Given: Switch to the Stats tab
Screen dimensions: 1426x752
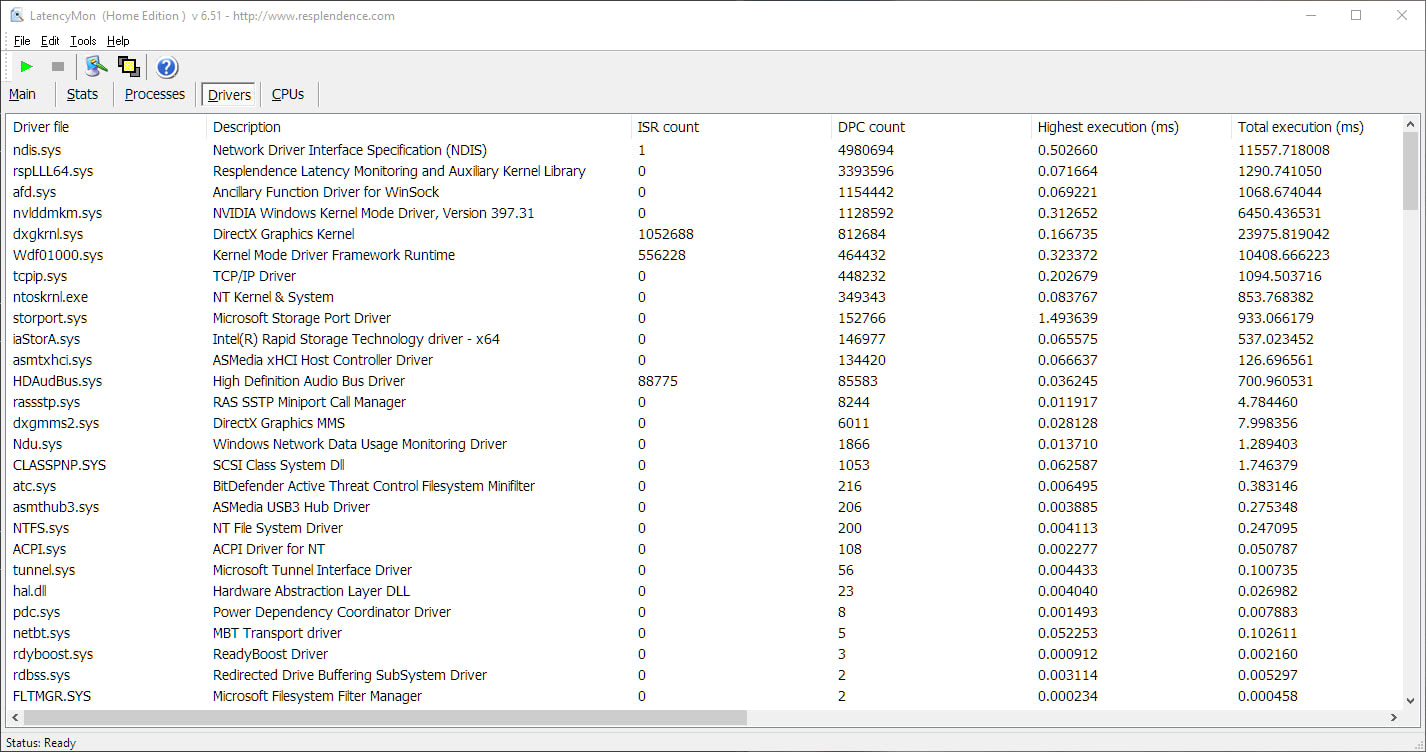Looking at the screenshot, I should [x=82, y=94].
